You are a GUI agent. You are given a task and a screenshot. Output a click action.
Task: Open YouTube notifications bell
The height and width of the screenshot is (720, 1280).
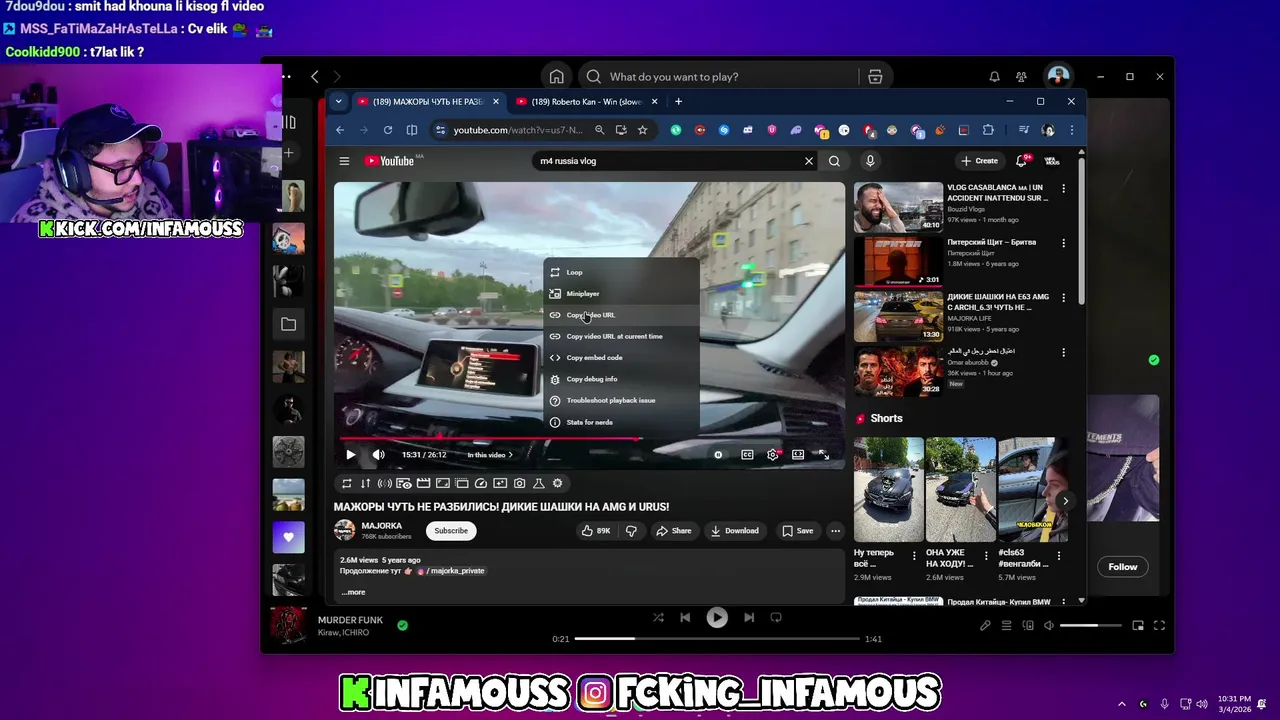[x=1022, y=160]
